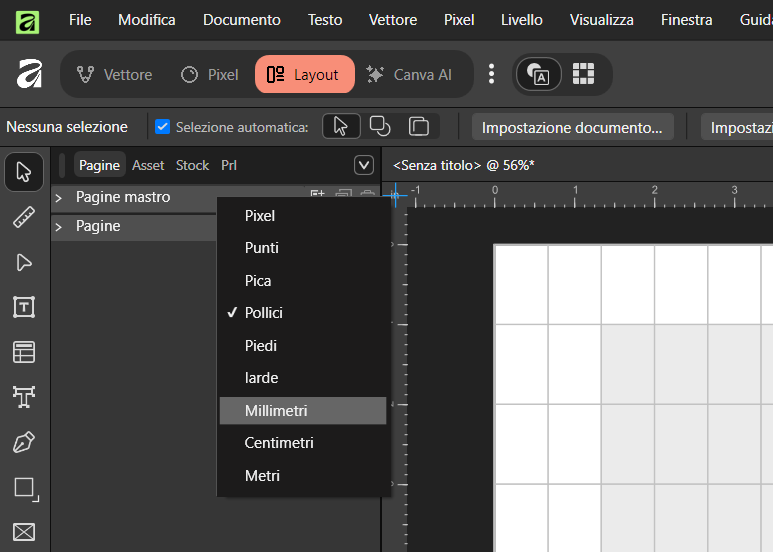Choose Metri units from the menu
Screen dimensions: 773x552
303,476
